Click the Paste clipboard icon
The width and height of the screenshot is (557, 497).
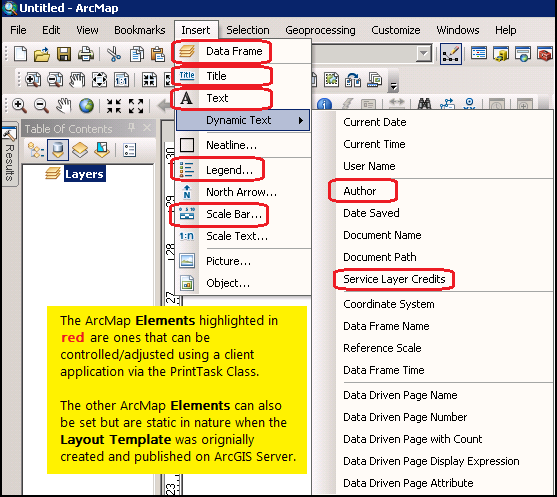158,55
